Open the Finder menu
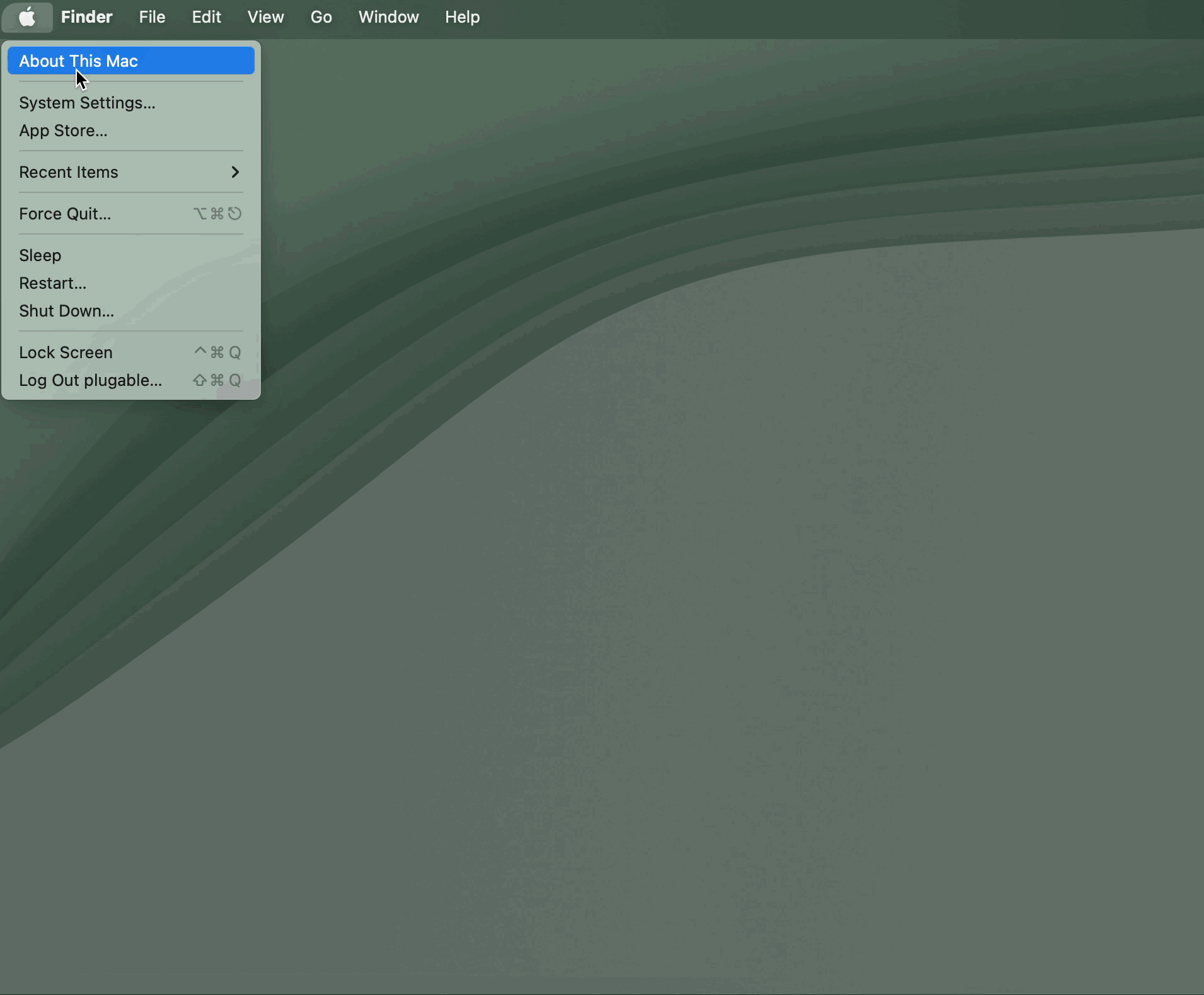Screen dimensions: 1204x995 click(86, 17)
